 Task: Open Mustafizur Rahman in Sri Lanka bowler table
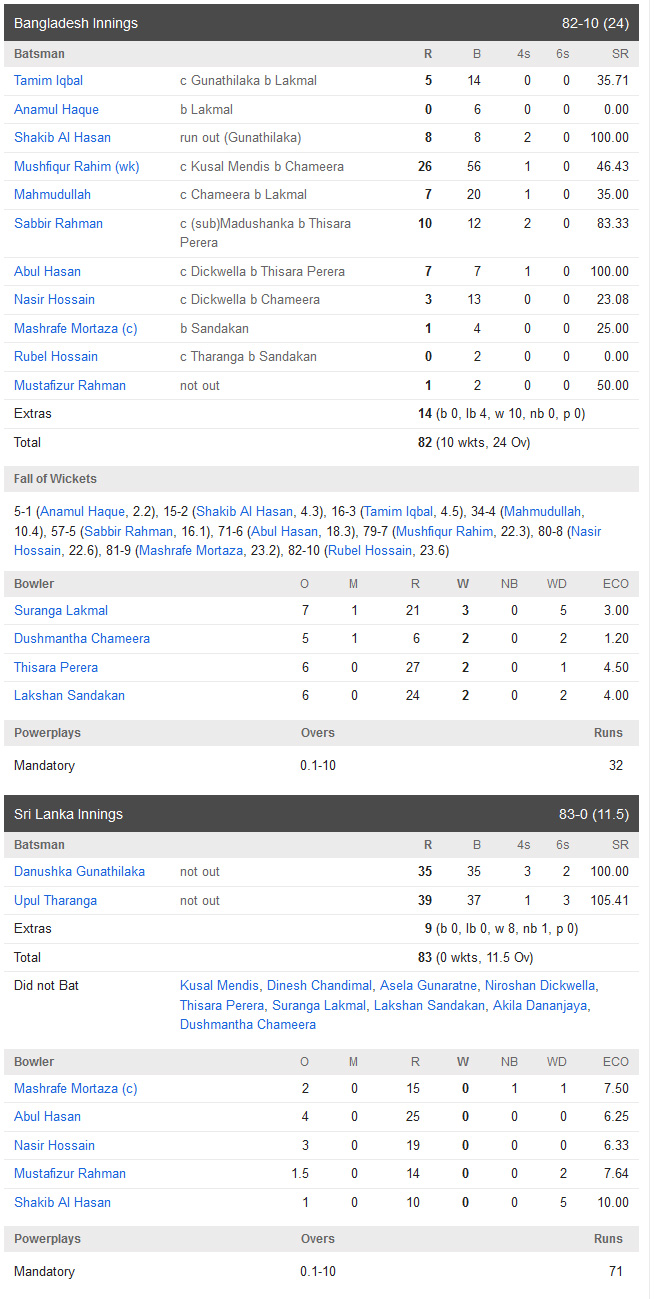pos(70,1173)
